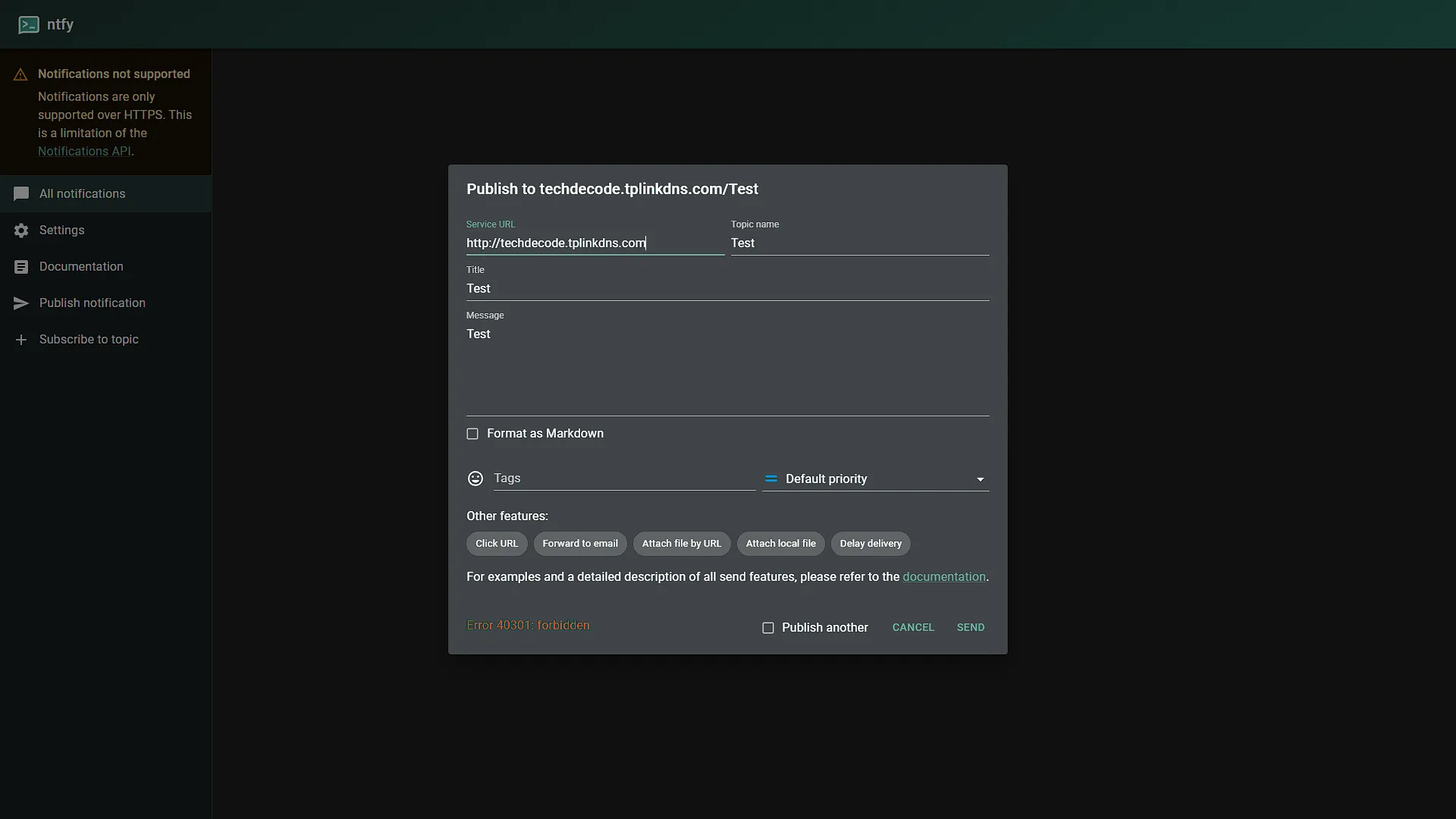The height and width of the screenshot is (819, 1456).
Task: Choose Attach local file chip
Action: pos(780,544)
